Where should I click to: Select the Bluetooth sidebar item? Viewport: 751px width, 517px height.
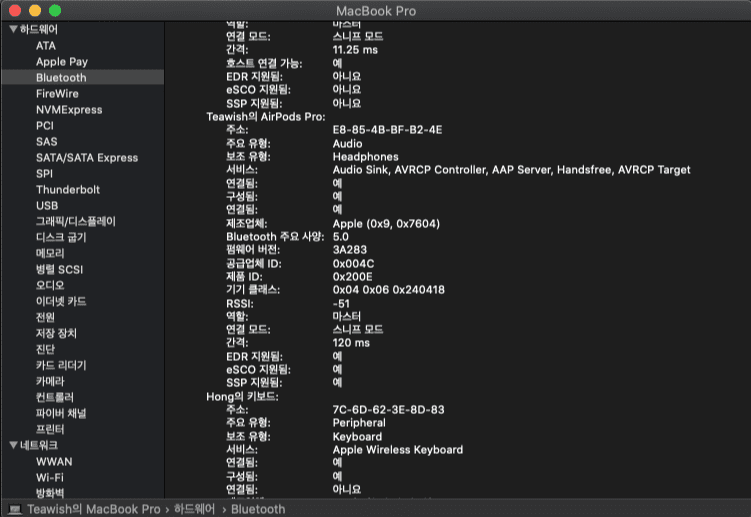[x=61, y=78]
